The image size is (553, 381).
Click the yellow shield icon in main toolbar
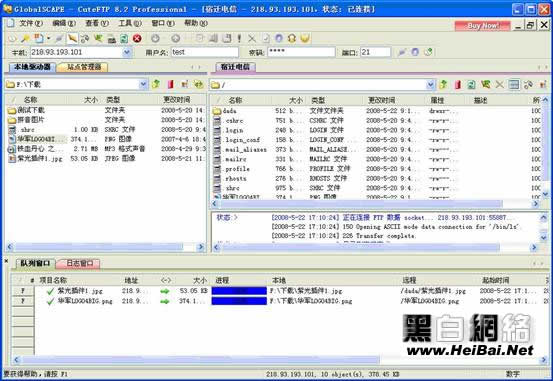[305, 38]
